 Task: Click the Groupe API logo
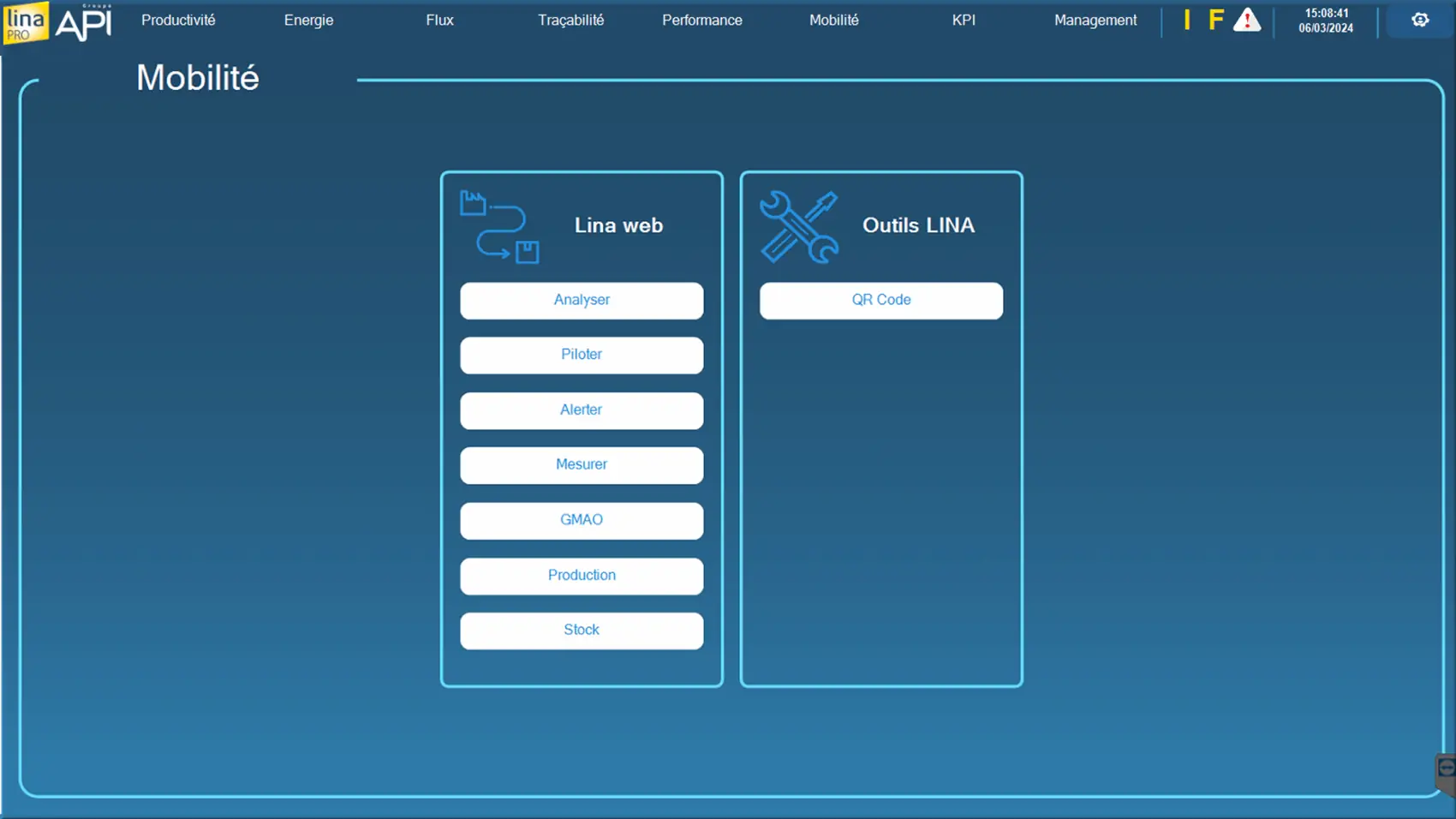84,22
